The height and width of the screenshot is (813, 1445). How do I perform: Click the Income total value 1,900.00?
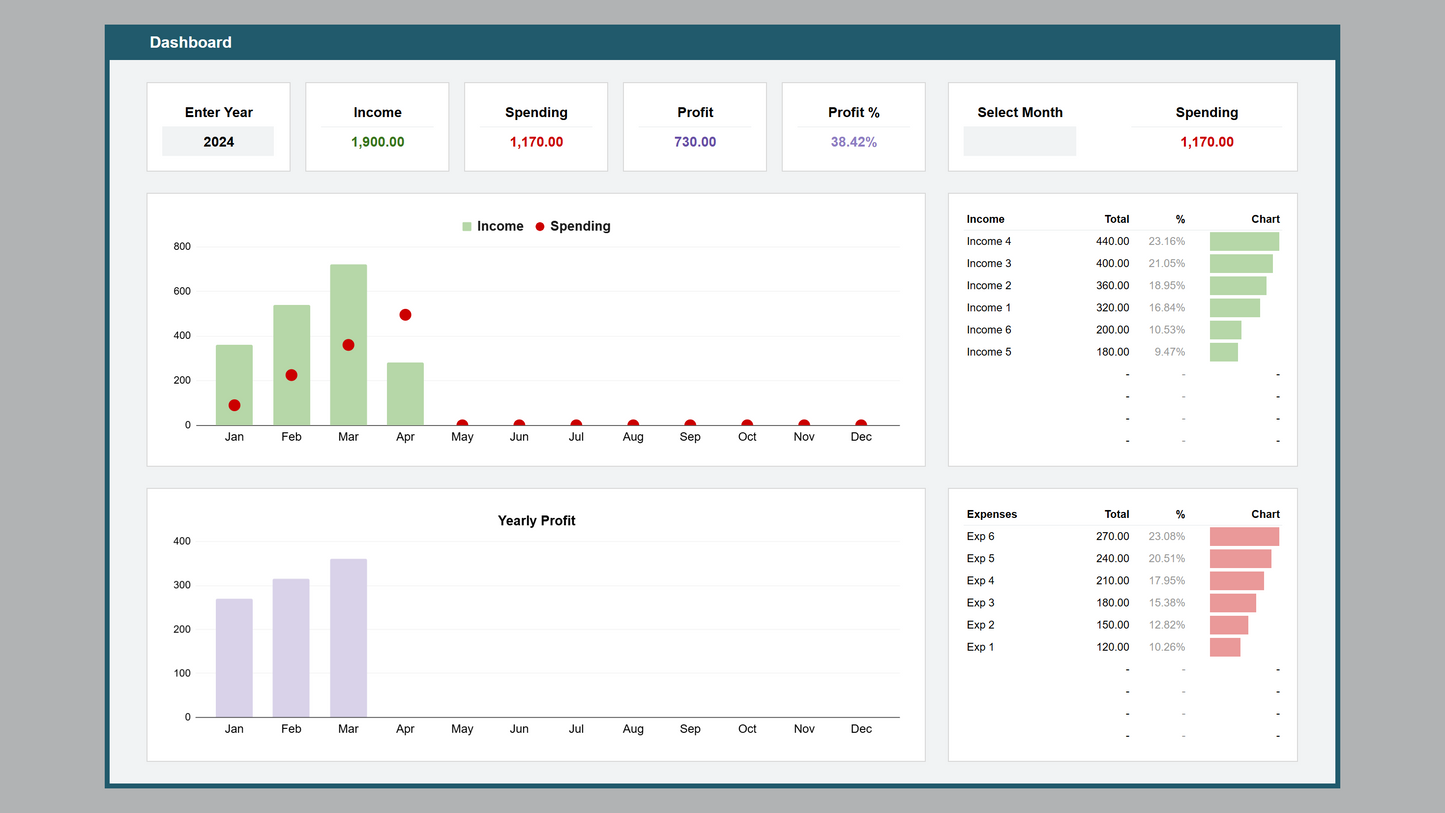[377, 142]
